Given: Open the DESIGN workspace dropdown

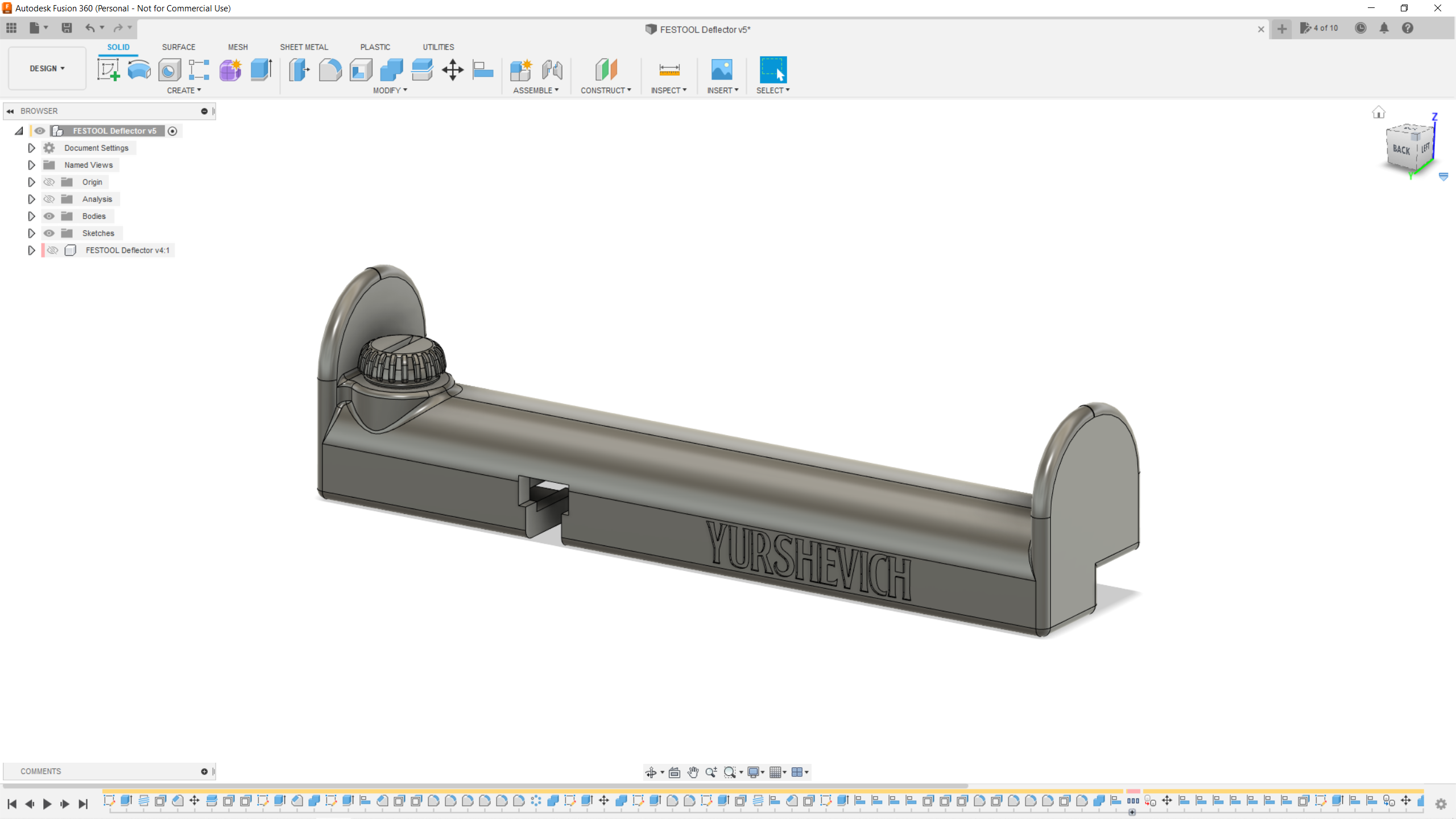Looking at the screenshot, I should coord(47,68).
